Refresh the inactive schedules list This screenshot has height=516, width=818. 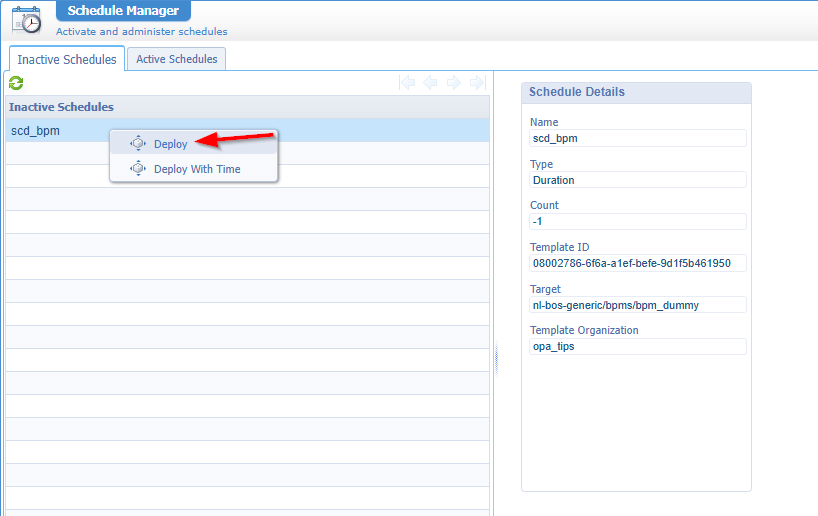(16, 83)
